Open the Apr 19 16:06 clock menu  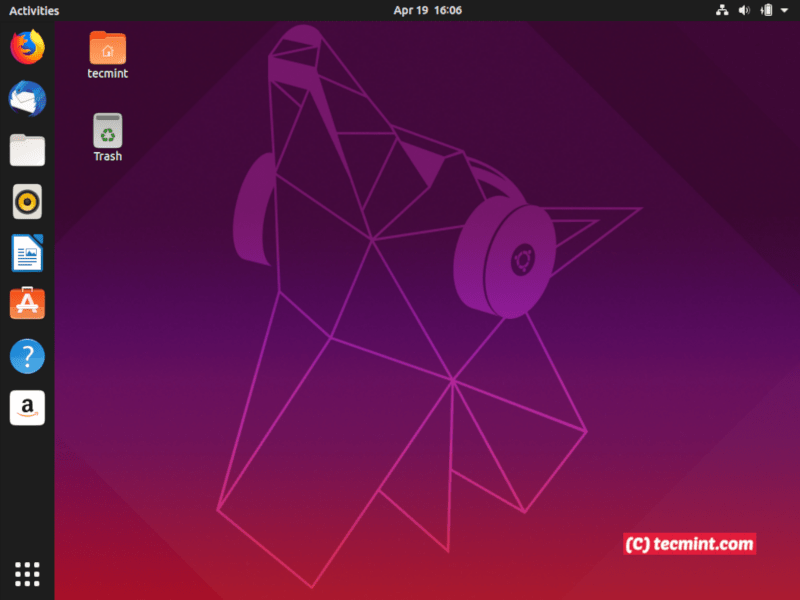428,10
